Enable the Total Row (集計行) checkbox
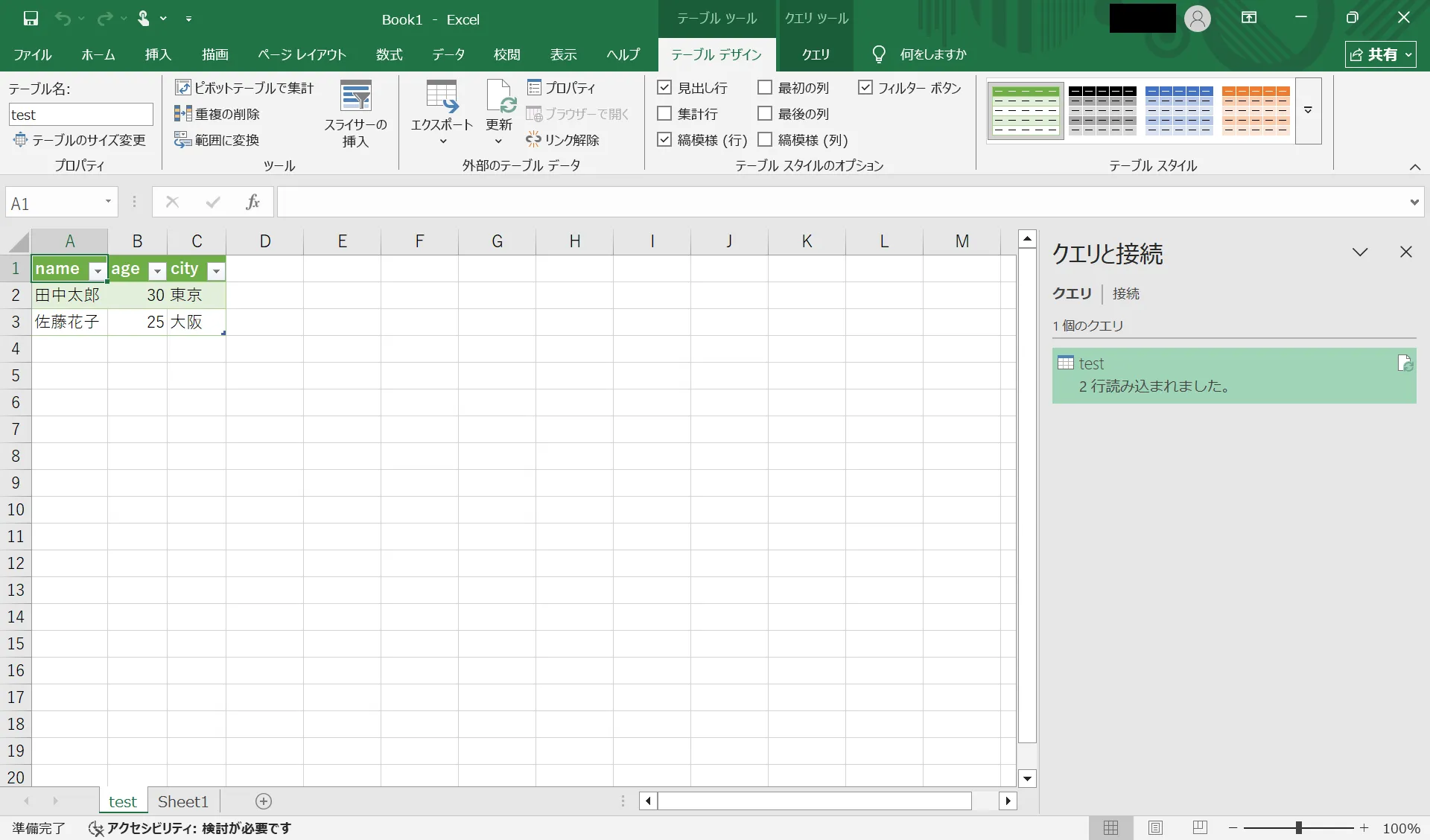The height and width of the screenshot is (840, 1430). (664, 114)
